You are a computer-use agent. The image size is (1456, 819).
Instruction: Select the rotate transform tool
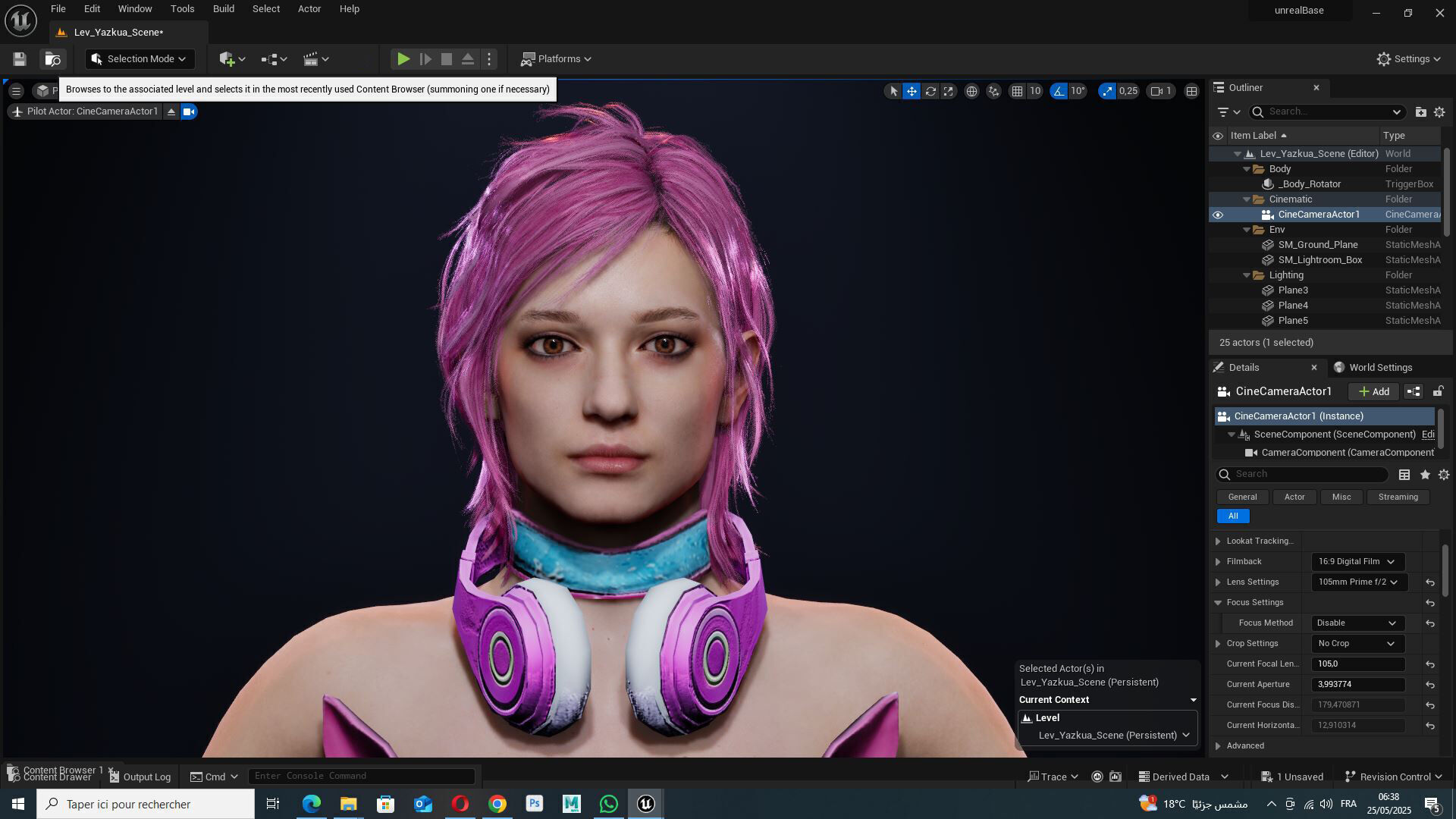930,91
